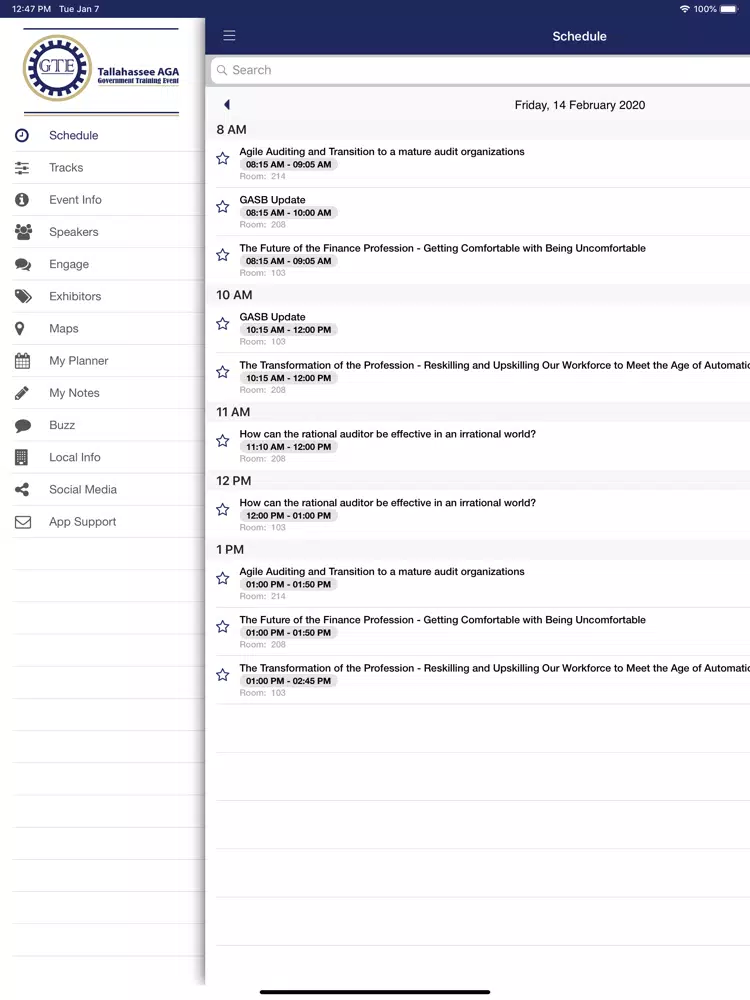Star the 08:15 AM GASB Update session
The width and height of the screenshot is (750, 1000).
223,207
